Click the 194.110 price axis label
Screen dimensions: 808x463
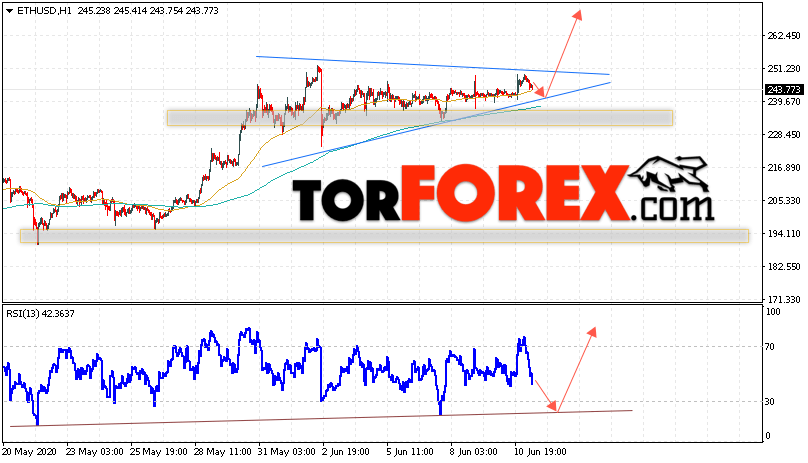(784, 234)
